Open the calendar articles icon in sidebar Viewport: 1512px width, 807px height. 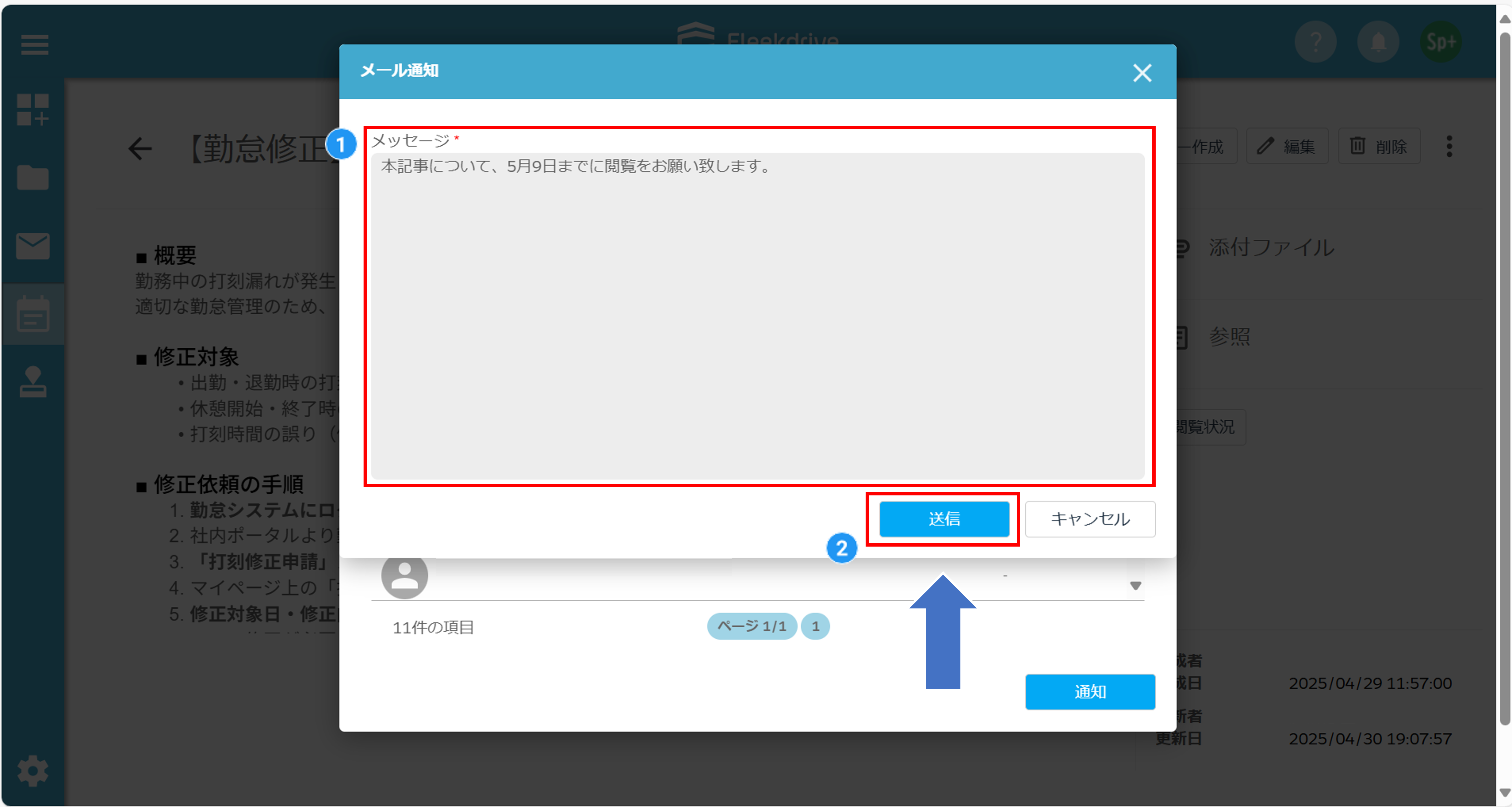33,314
